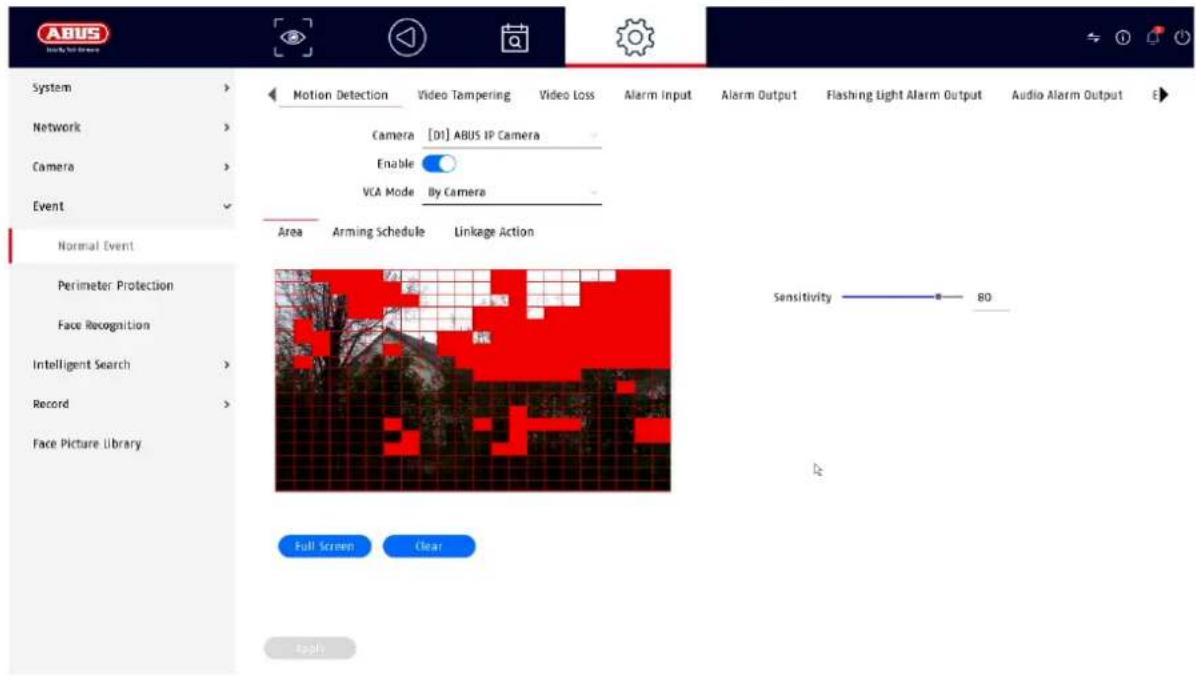Switch to Video Loss tab
This screenshot has width=1196, height=678.
(567, 95)
